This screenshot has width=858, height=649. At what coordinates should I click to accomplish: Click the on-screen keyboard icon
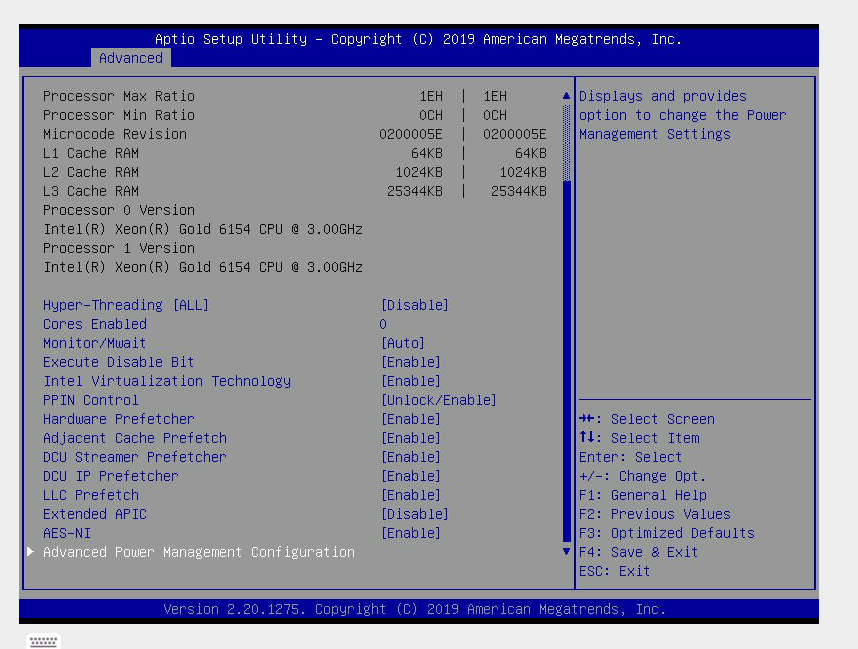(x=43, y=641)
